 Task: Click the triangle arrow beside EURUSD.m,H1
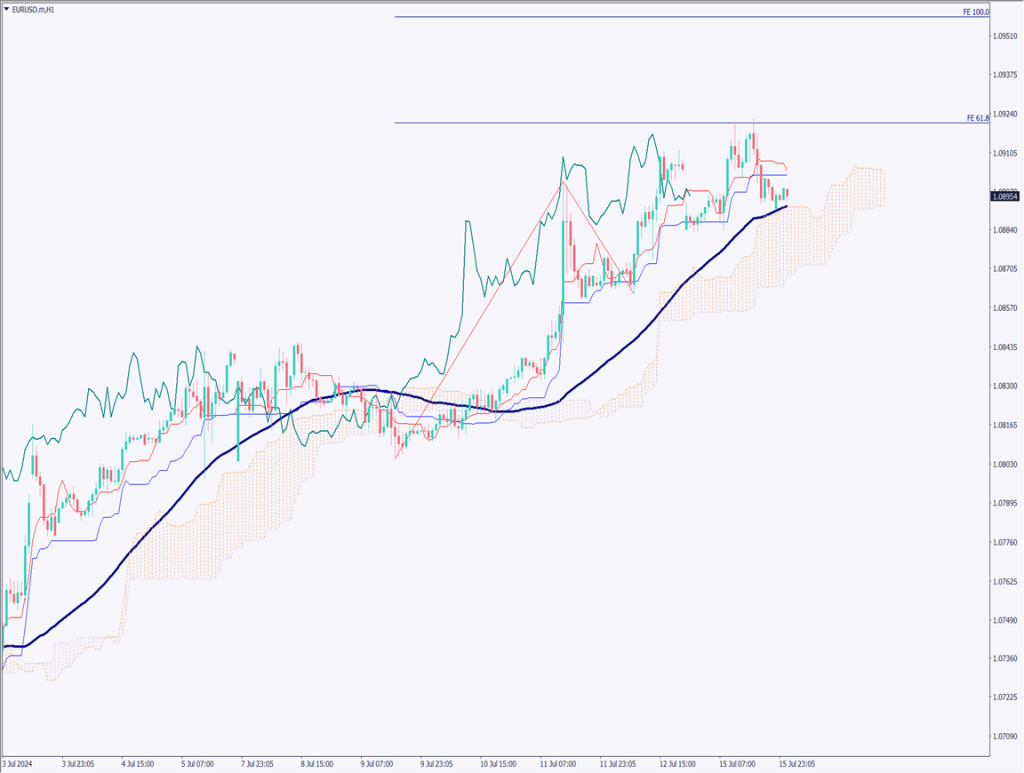point(8,7)
